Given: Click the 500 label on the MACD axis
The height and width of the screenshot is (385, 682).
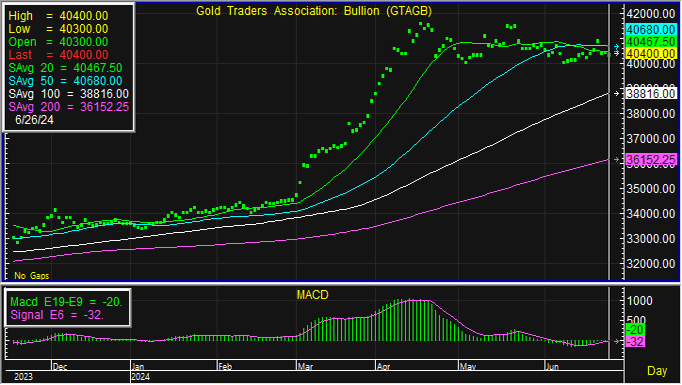Looking at the screenshot, I should click(x=636, y=320).
